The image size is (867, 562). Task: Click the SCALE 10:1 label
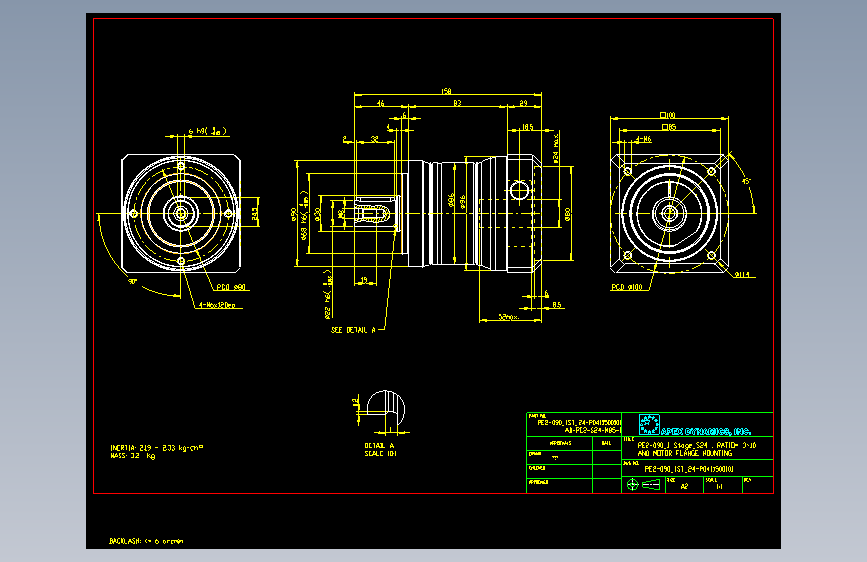[380, 454]
